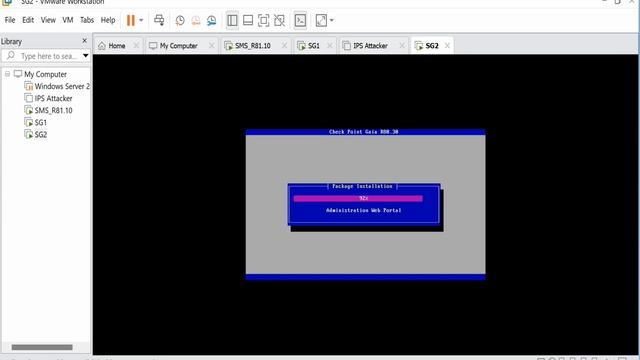
Task: Open the library search filter dropdown
Action: 85,56
